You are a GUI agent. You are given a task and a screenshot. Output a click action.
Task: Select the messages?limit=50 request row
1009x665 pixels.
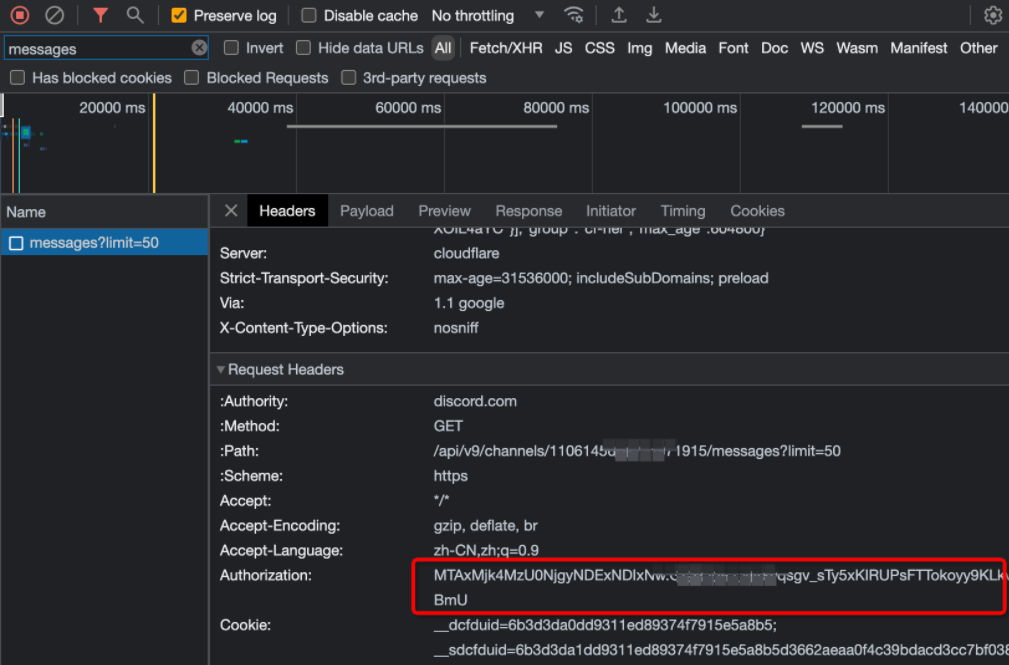click(104, 243)
